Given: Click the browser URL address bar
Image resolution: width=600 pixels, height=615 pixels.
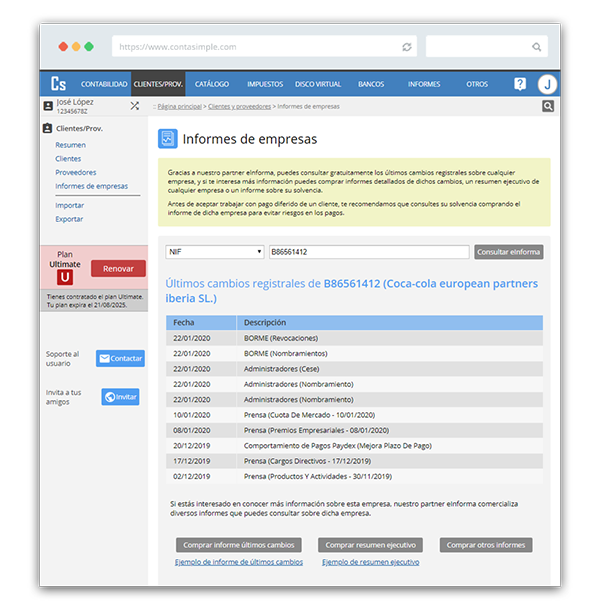Looking at the screenshot, I should [x=264, y=47].
